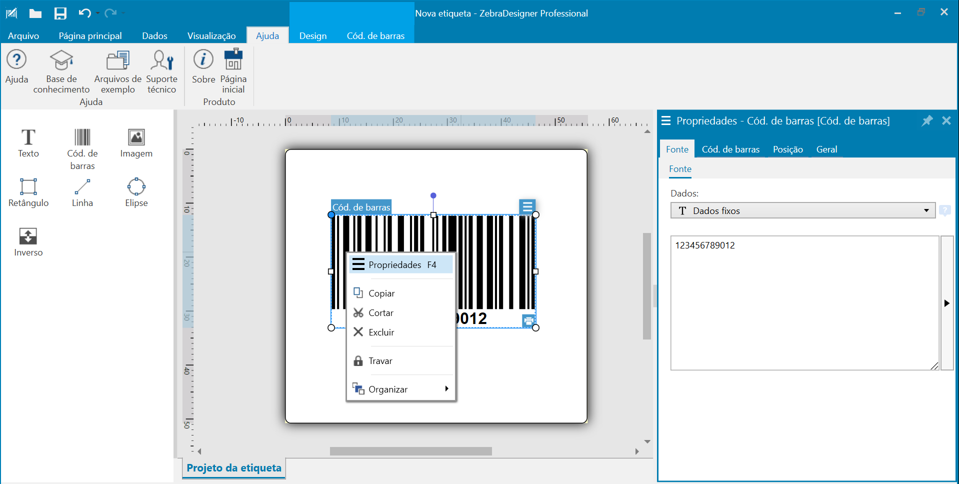
Task: Open the Ajuda help icon
Action: click(x=17, y=67)
